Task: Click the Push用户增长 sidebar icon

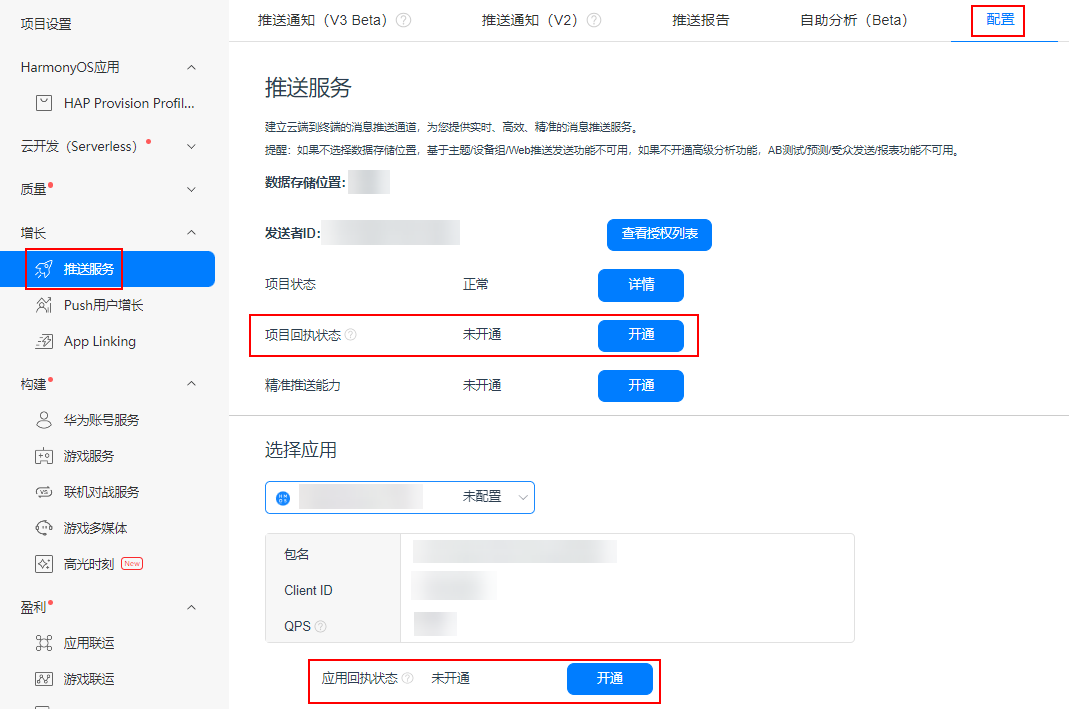Action: coord(44,305)
